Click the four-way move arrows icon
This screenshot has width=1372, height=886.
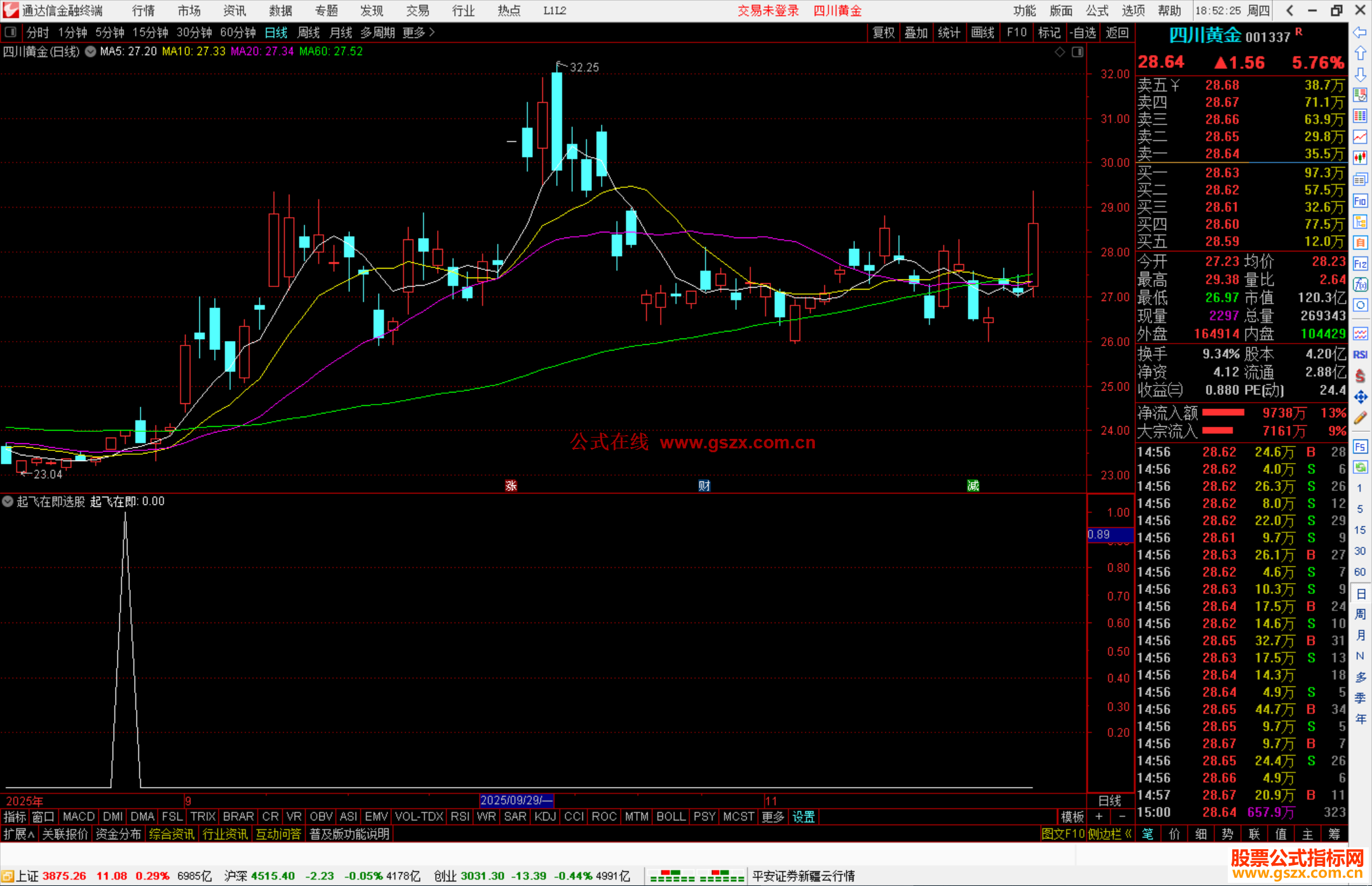[1360, 397]
